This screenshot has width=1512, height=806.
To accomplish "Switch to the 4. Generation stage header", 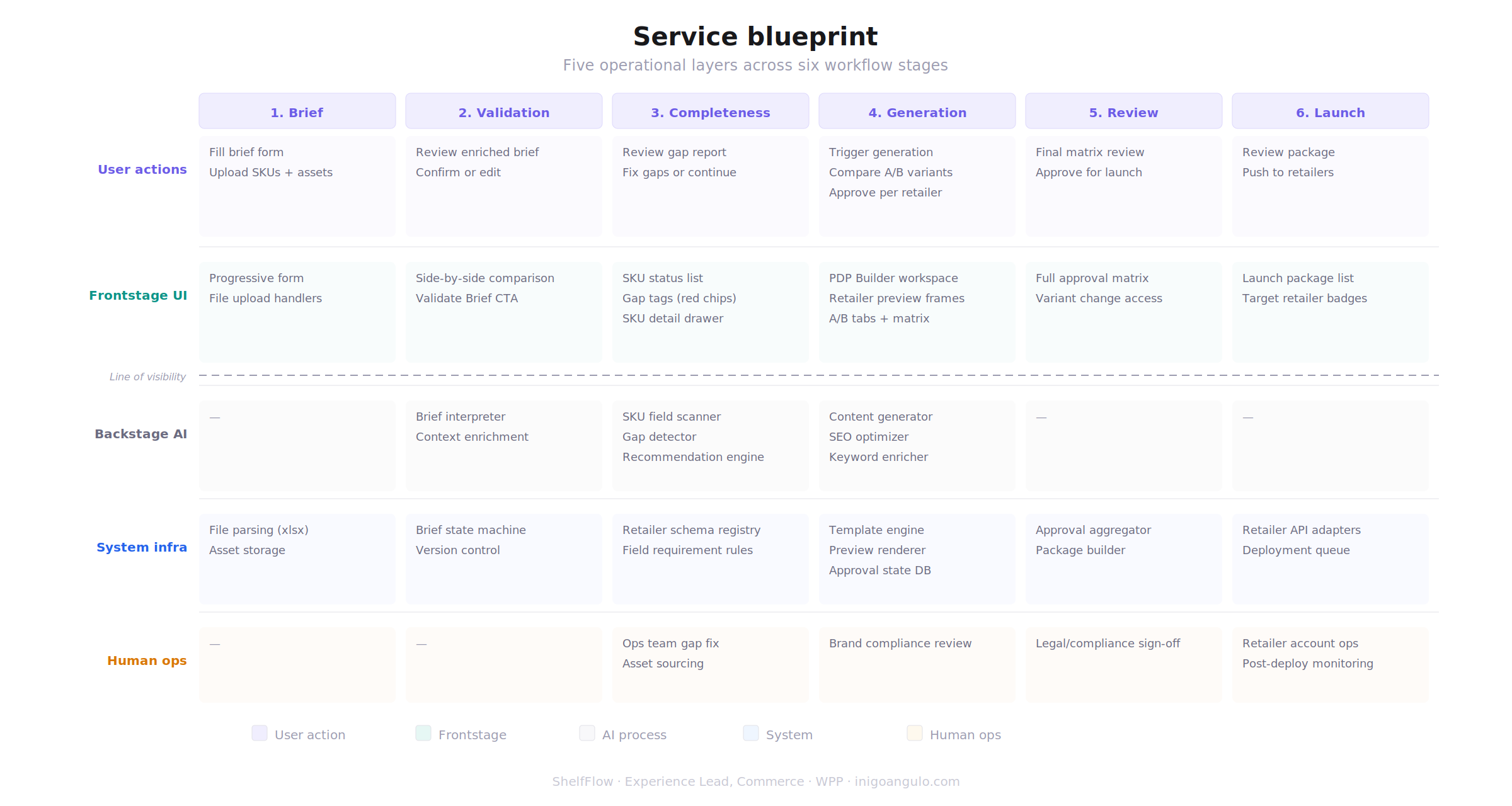I will (x=917, y=111).
